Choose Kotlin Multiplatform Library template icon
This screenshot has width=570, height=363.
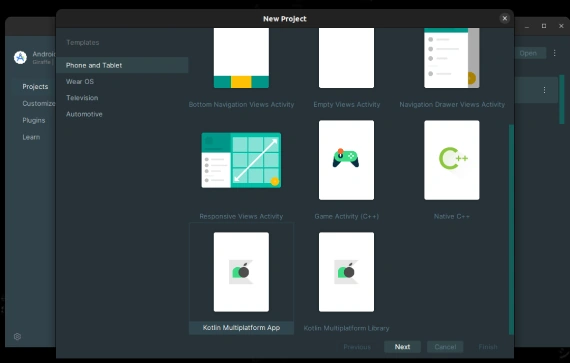click(346, 272)
